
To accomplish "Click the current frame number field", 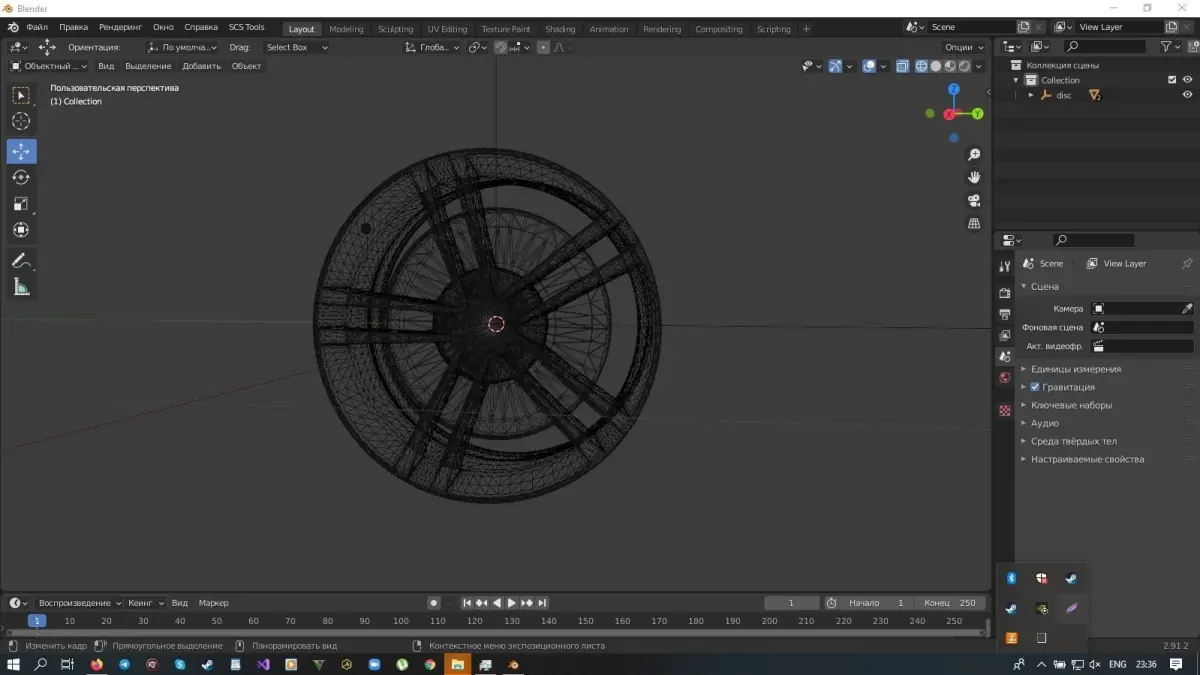I will (x=791, y=603).
